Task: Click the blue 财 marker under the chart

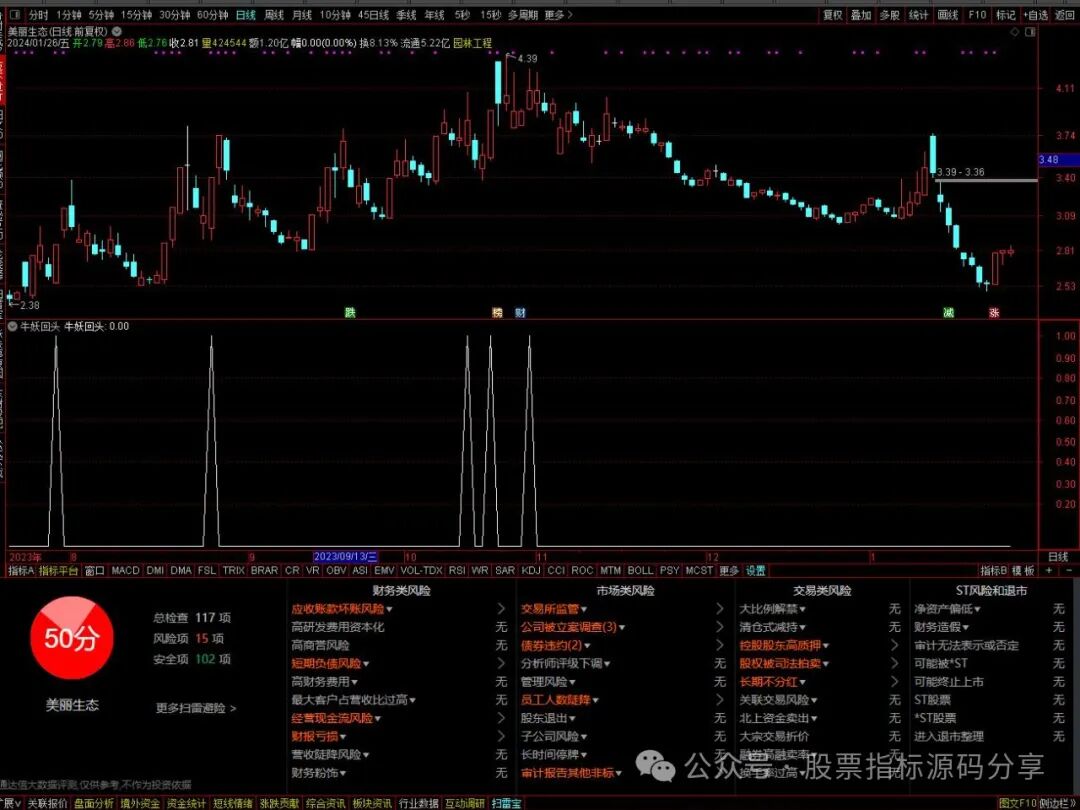Action: click(x=520, y=313)
